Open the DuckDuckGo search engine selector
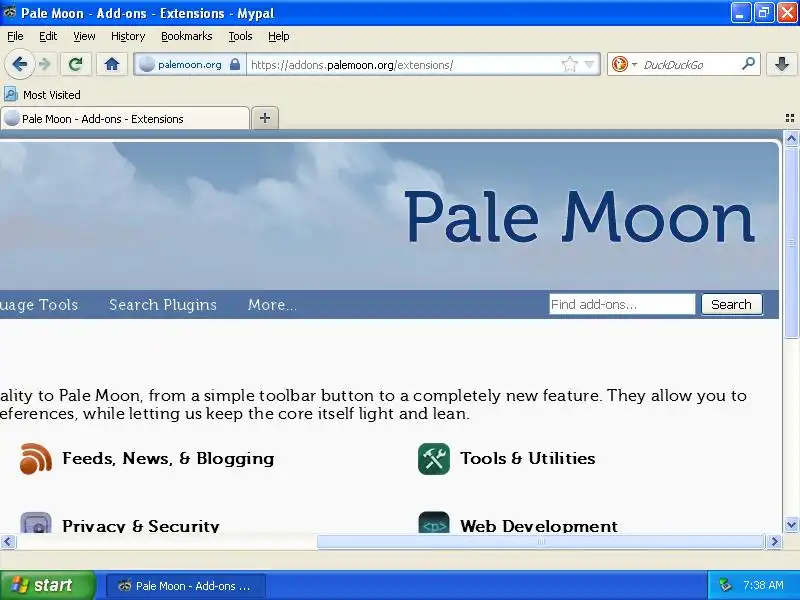The height and width of the screenshot is (600, 800). tap(624, 64)
